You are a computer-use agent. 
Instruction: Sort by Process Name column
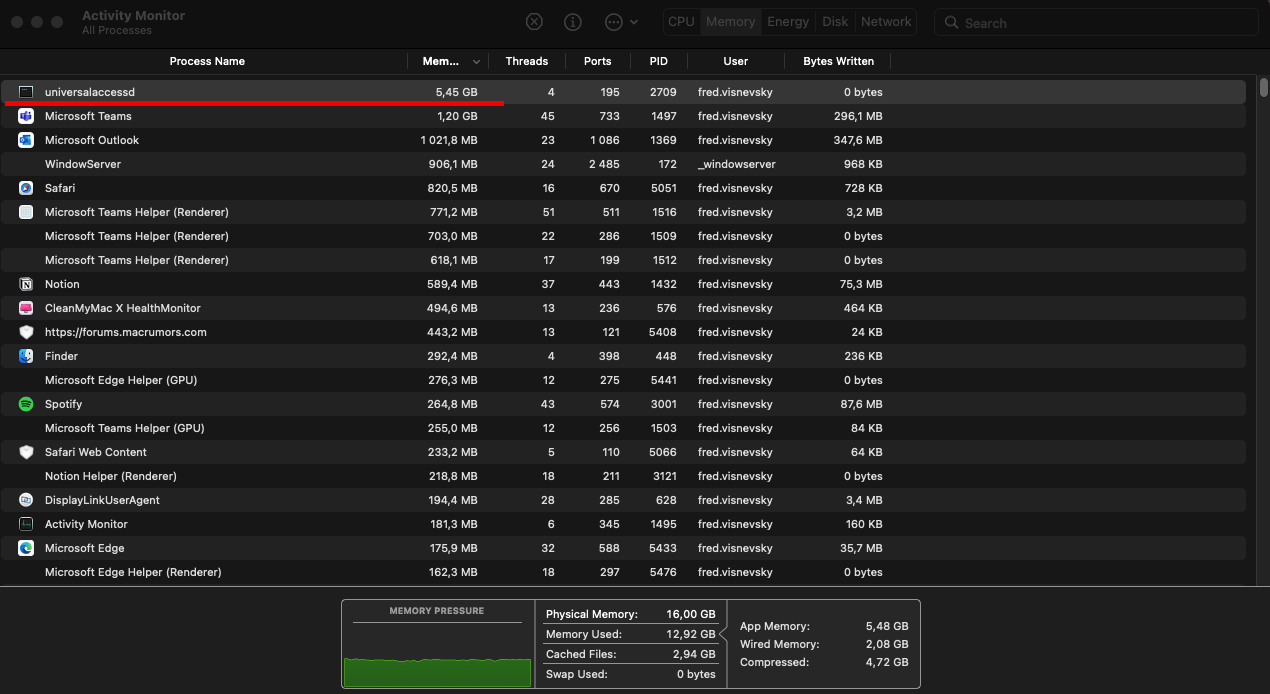pos(207,61)
